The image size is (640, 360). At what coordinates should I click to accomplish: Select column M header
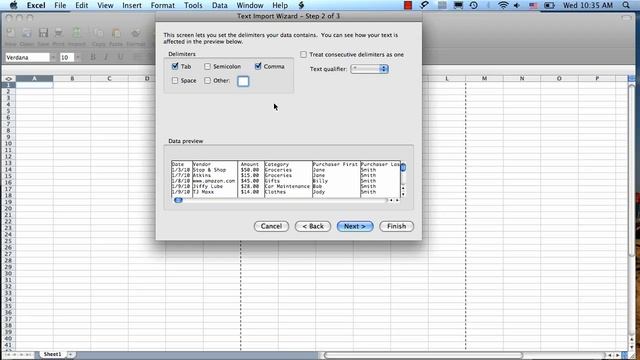(484, 78)
